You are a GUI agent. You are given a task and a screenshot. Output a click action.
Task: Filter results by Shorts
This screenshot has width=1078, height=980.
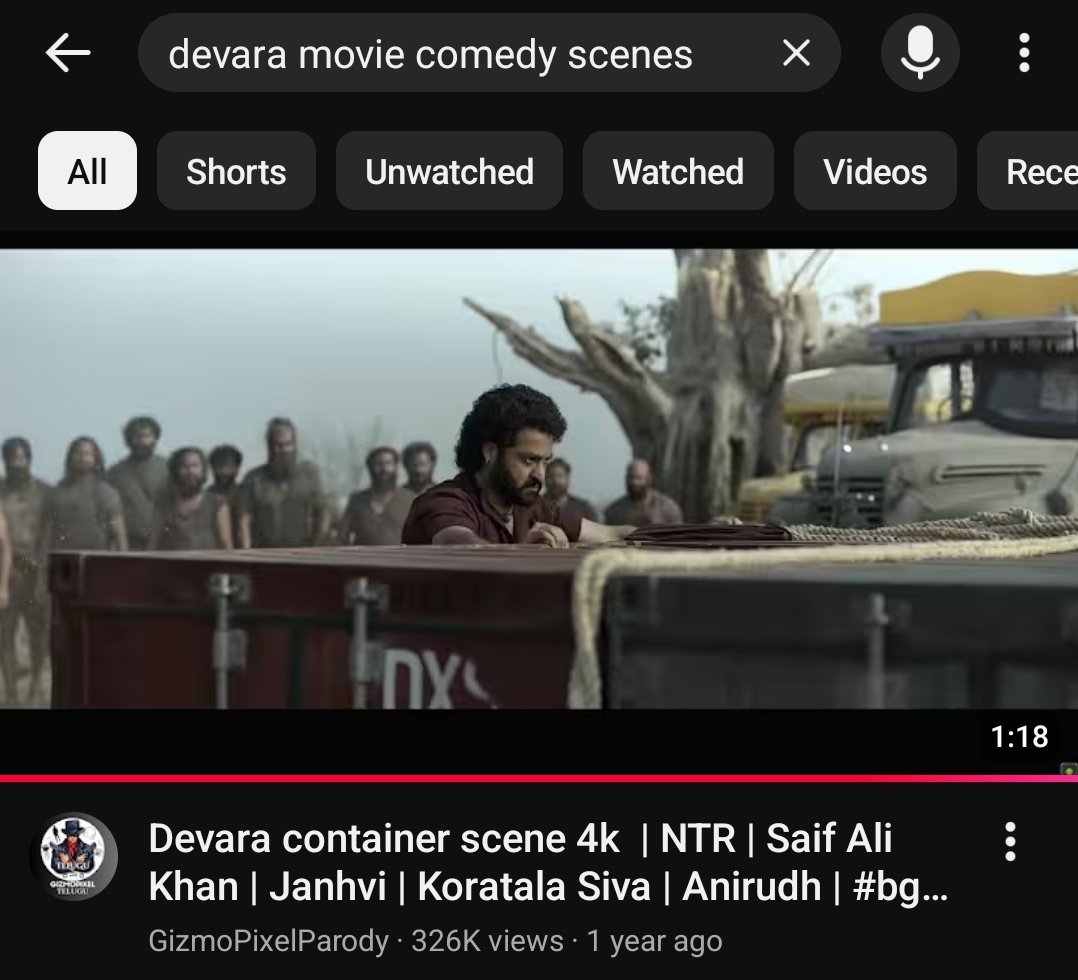(x=236, y=171)
